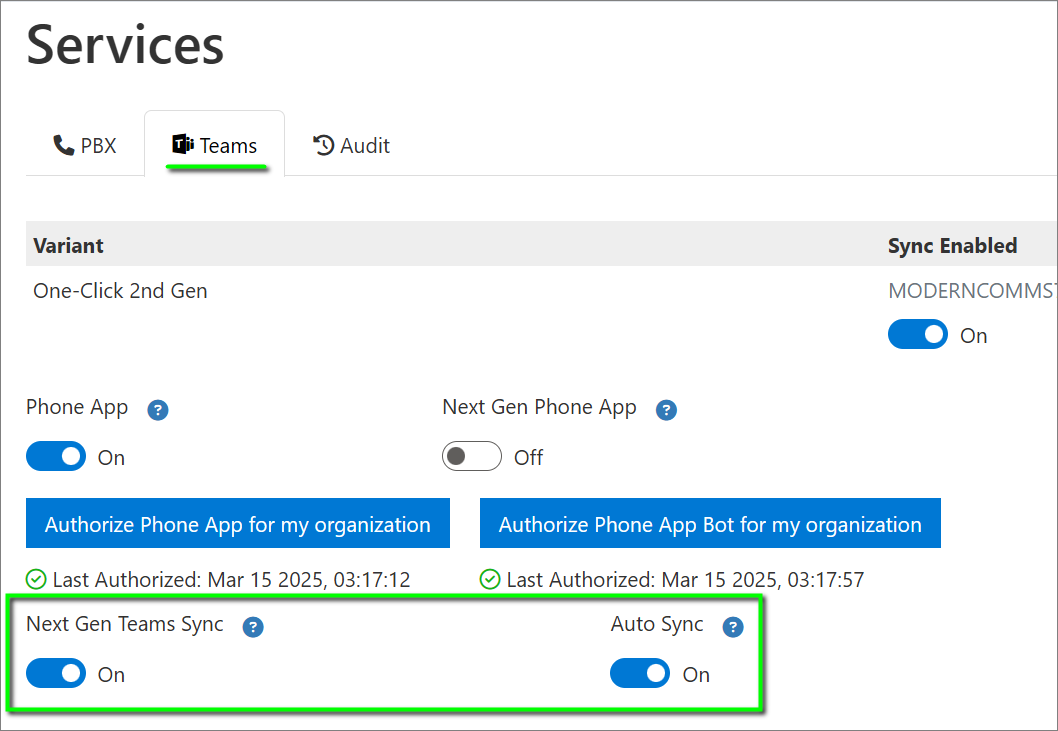Click the Next Gen Teams Sync label
The image size is (1058, 731).
click(x=125, y=624)
